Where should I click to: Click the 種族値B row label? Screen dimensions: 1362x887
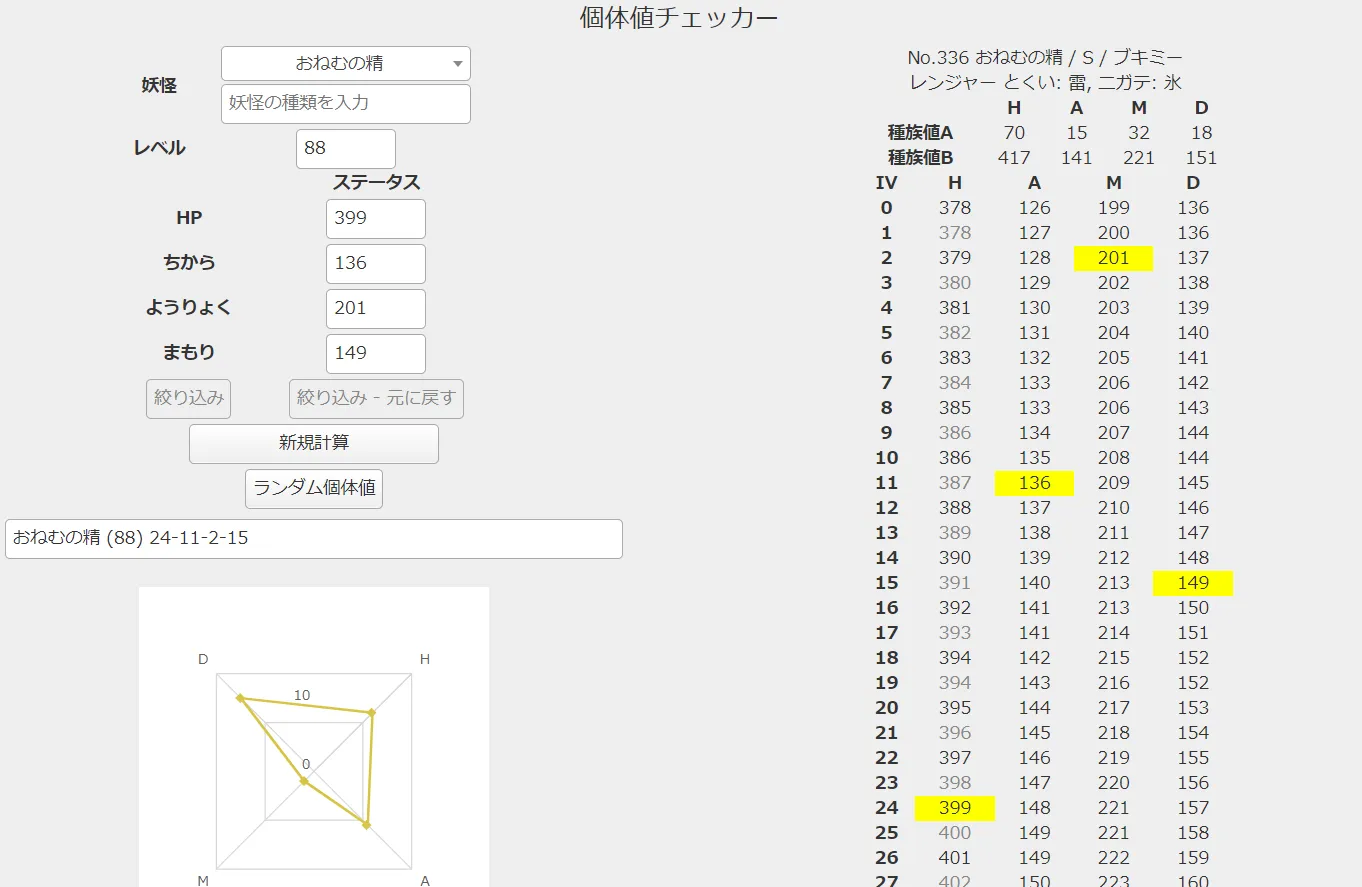tap(920, 158)
